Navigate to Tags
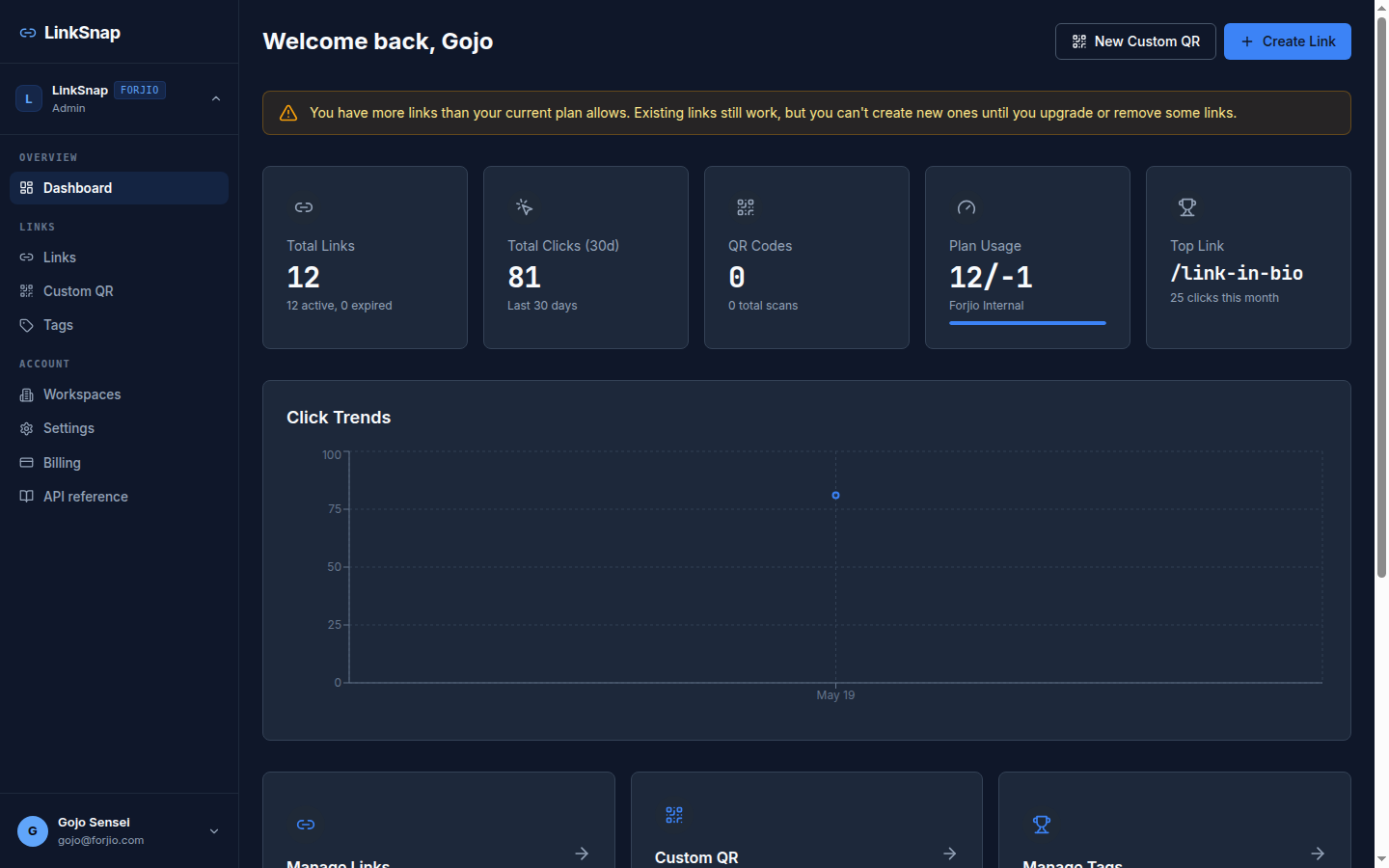 pos(119,325)
